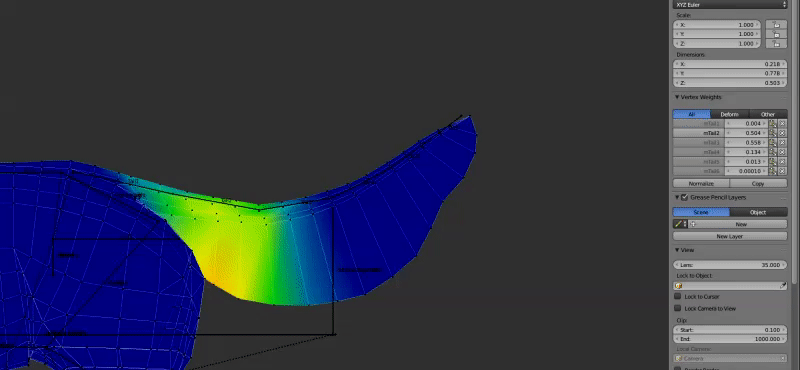The width and height of the screenshot is (800, 370).
Task: Enable the Lock to Cursor checkbox
Action: coord(678,296)
